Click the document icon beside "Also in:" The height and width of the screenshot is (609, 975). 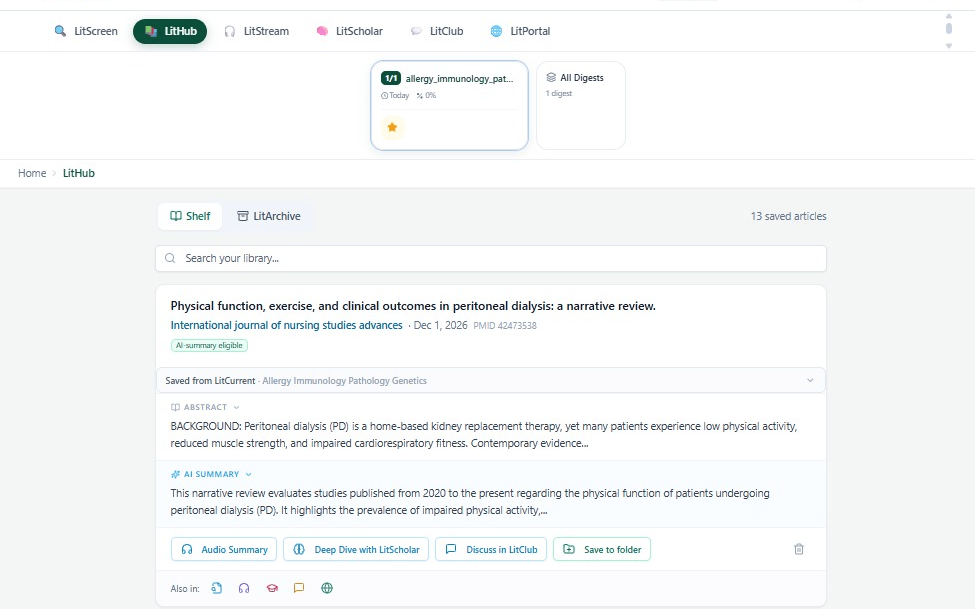pyautogui.click(x=216, y=588)
